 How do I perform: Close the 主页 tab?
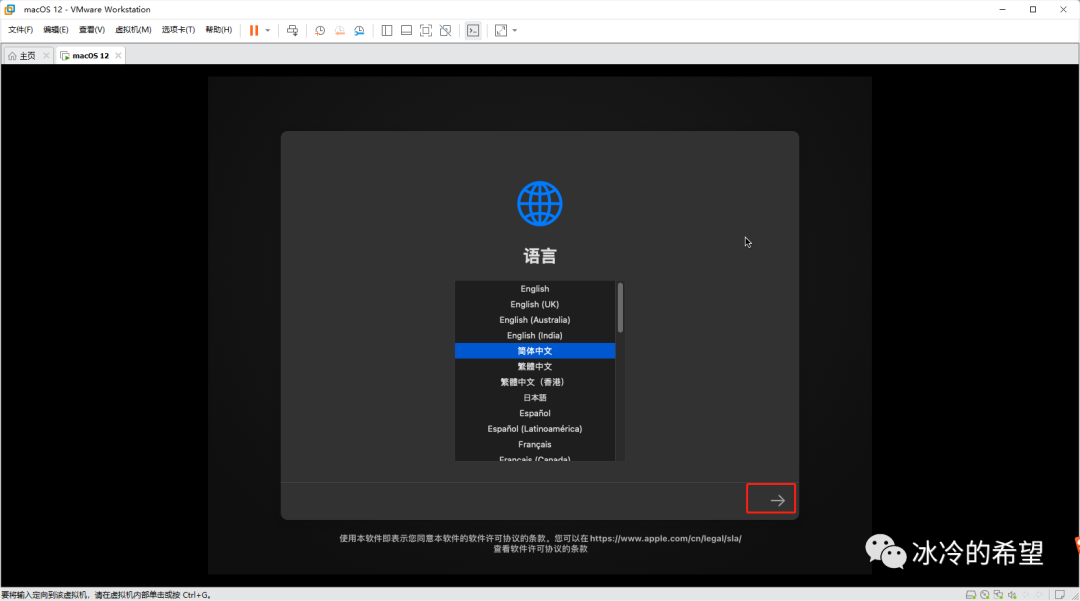point(46,56)
